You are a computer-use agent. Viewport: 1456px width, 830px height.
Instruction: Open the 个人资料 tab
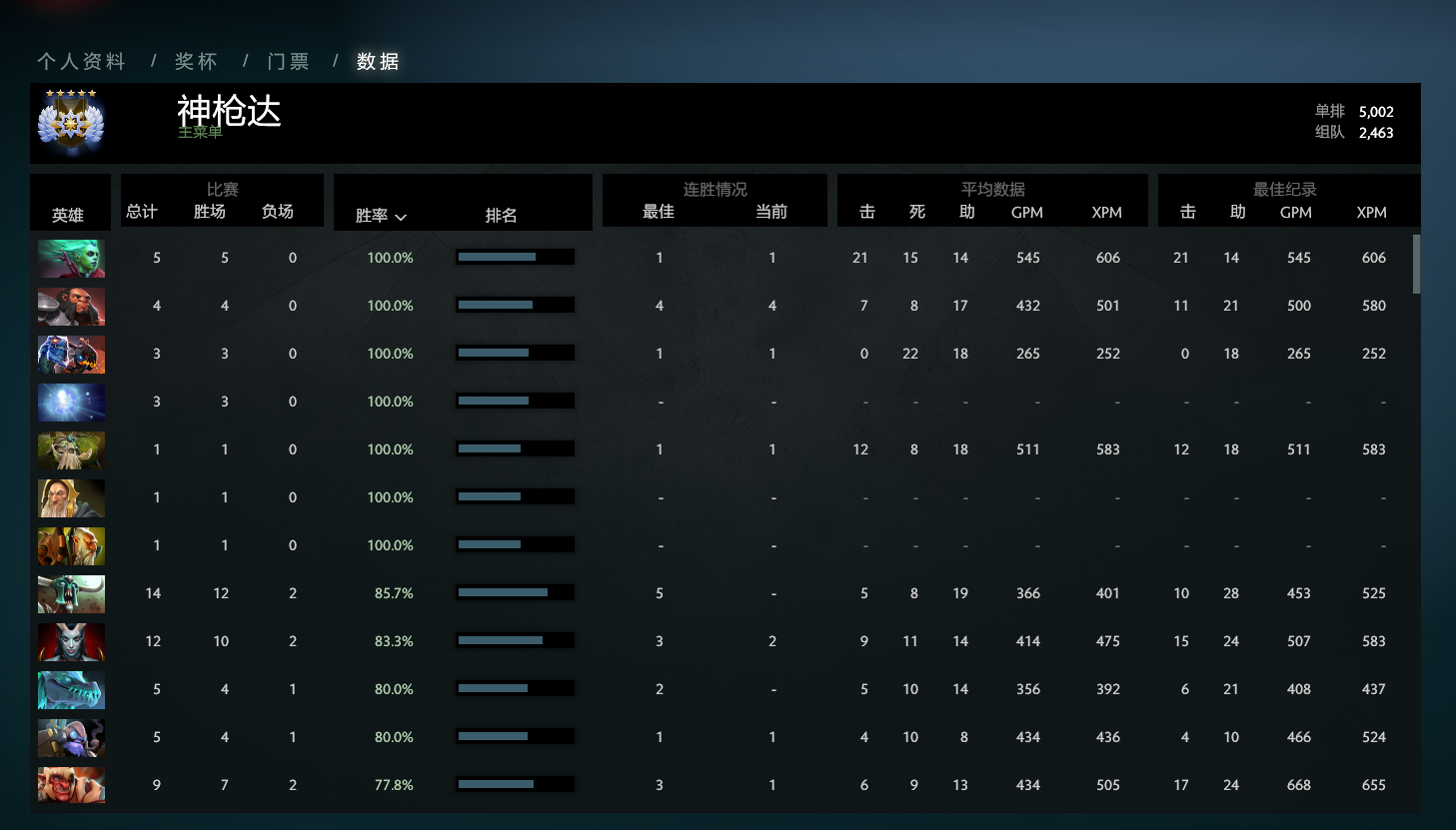(81, 61)
